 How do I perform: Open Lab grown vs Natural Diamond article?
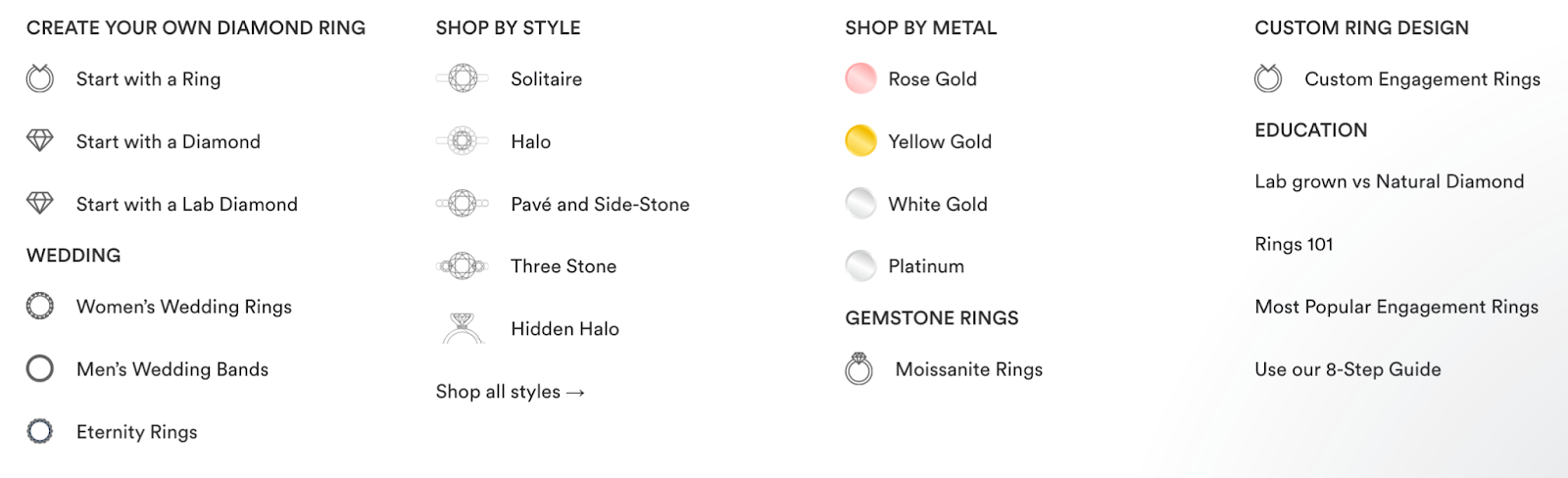(x=1390, y=181)
